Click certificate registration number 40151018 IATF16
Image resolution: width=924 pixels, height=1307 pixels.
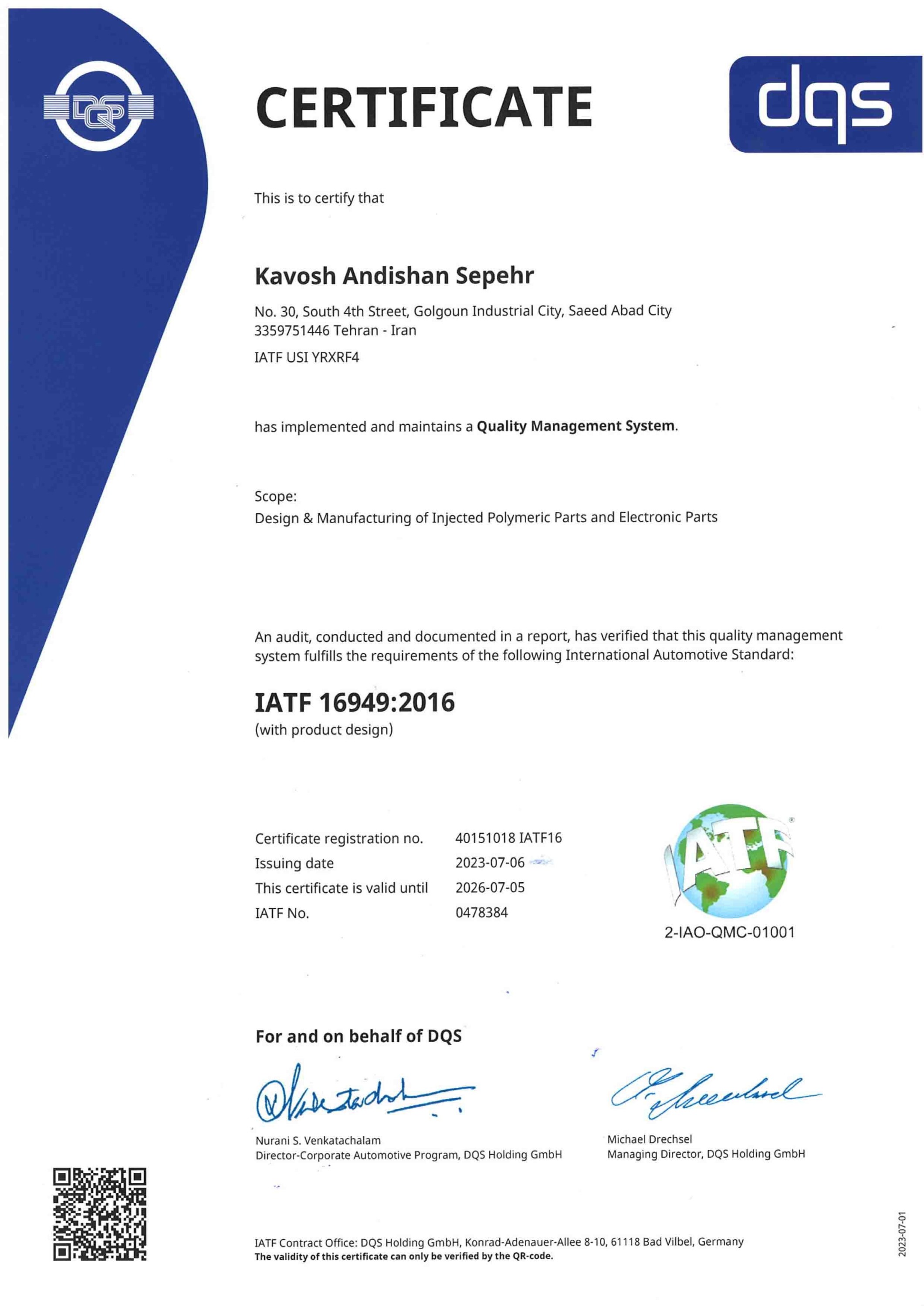point(508,838)
